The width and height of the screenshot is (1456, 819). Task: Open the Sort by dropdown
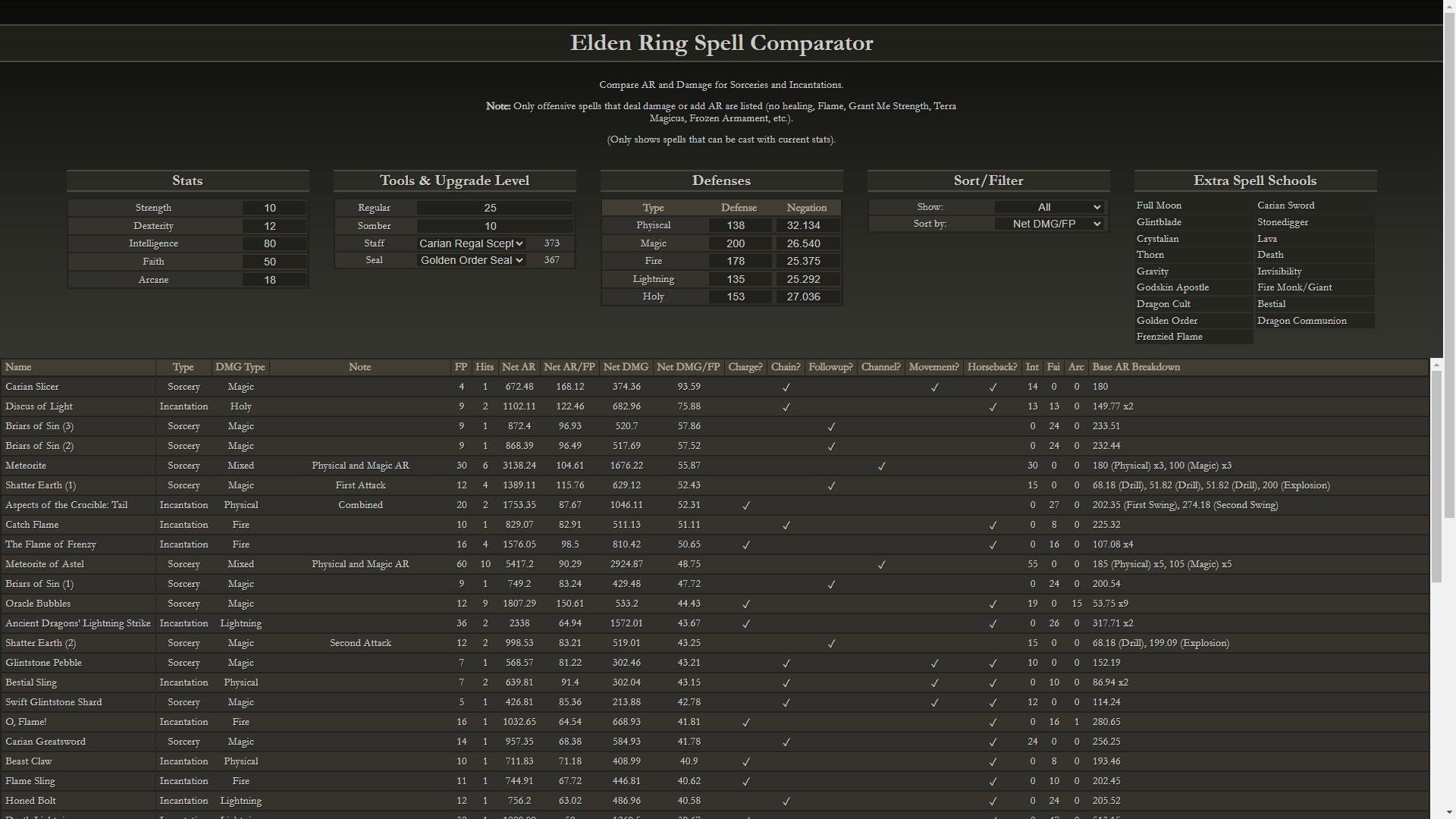tap(1049, 224)
